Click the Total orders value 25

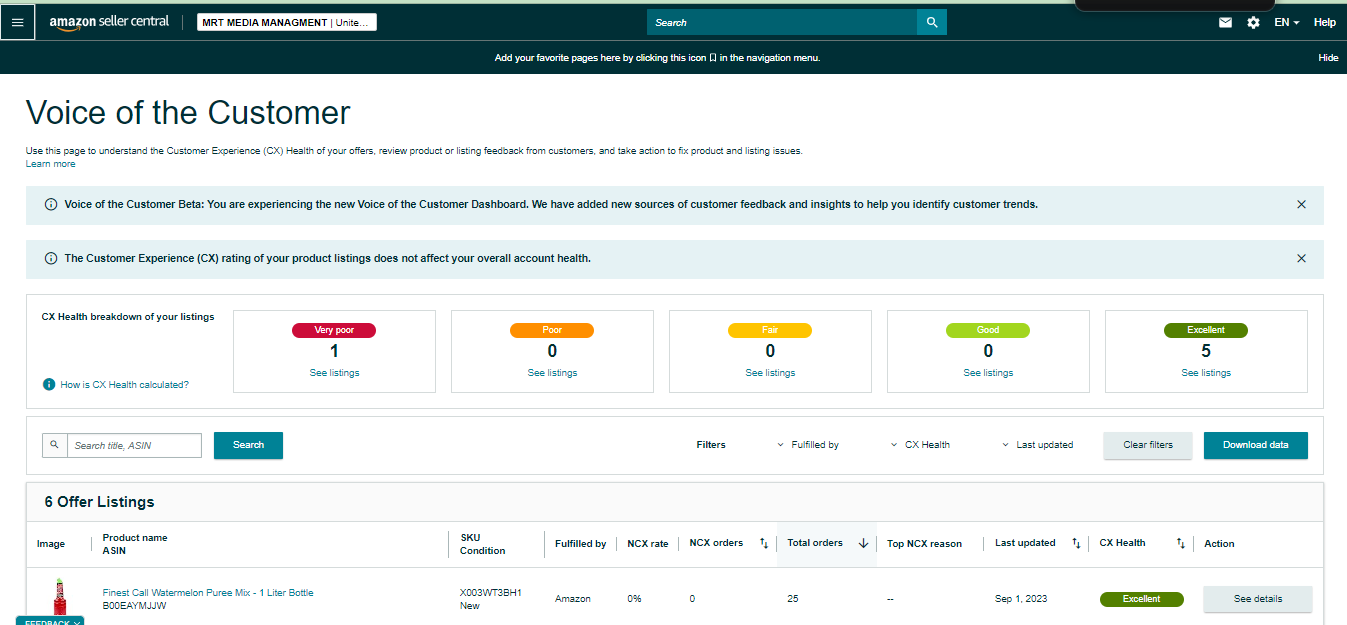(793, 599)
